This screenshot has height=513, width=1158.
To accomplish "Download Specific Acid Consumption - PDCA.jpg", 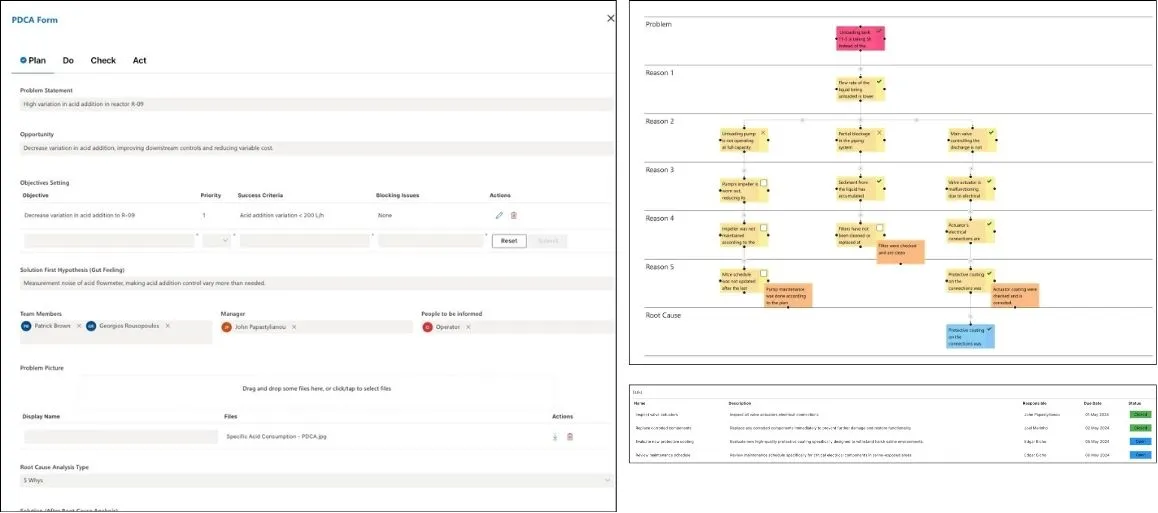I will pyautogui.click(x=555, y=437).
